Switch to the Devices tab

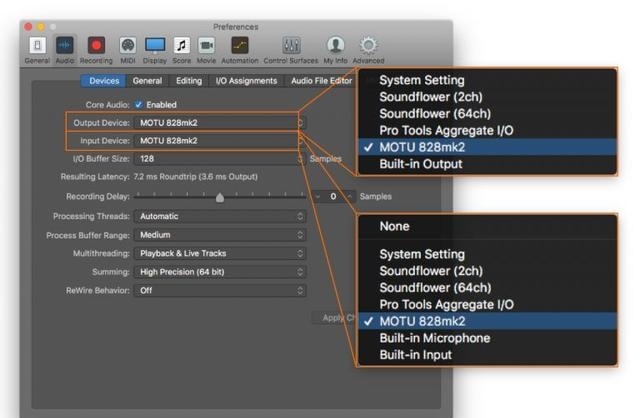click(x=104, y=81)
